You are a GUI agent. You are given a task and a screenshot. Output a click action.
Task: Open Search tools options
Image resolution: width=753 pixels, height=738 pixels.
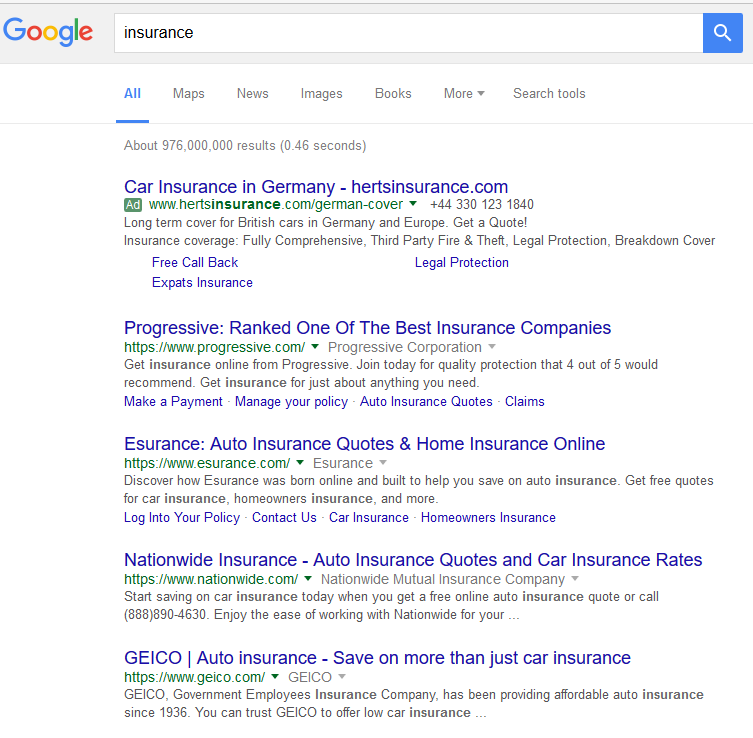pyautogui.click(x=549, y=93)
